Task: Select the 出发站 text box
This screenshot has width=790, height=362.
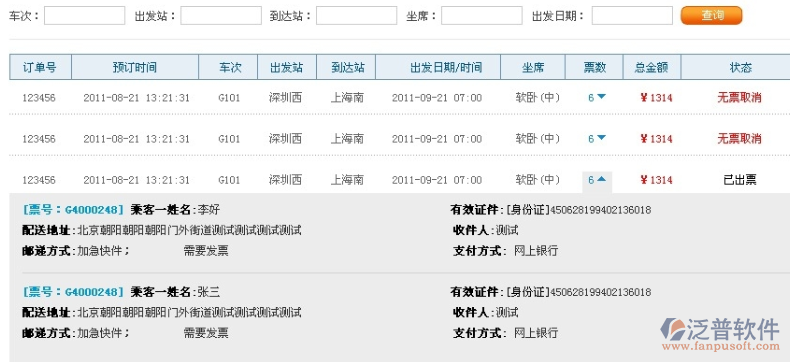Action: (x=221, y=16)
